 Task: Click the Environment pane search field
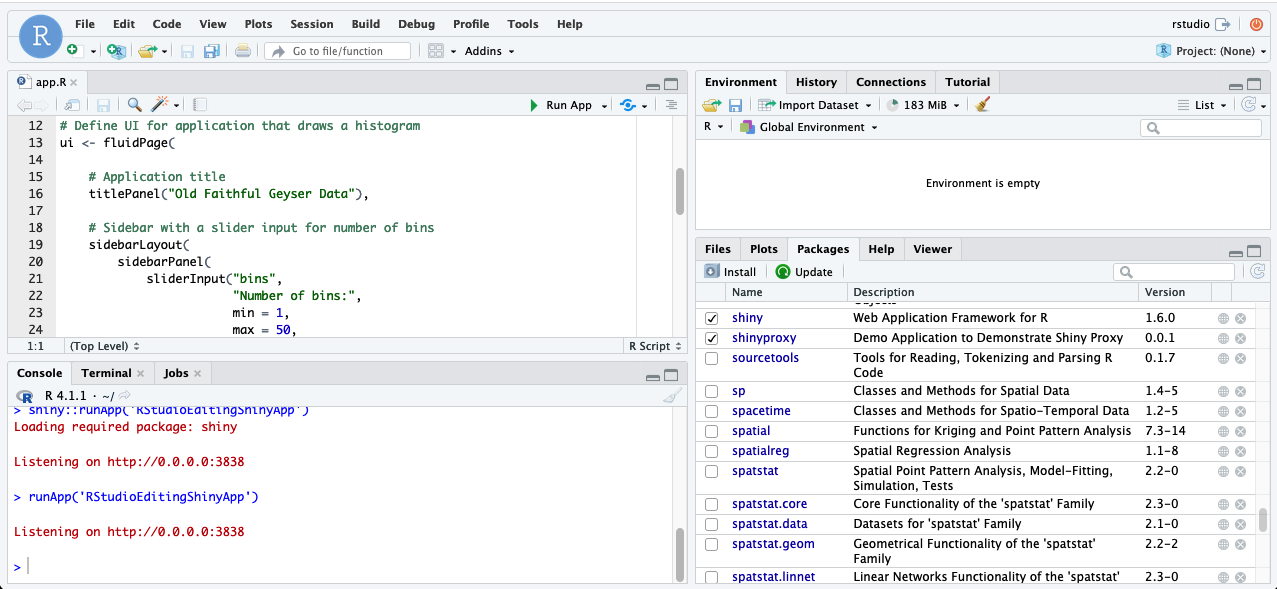(x=1200, y=128)
